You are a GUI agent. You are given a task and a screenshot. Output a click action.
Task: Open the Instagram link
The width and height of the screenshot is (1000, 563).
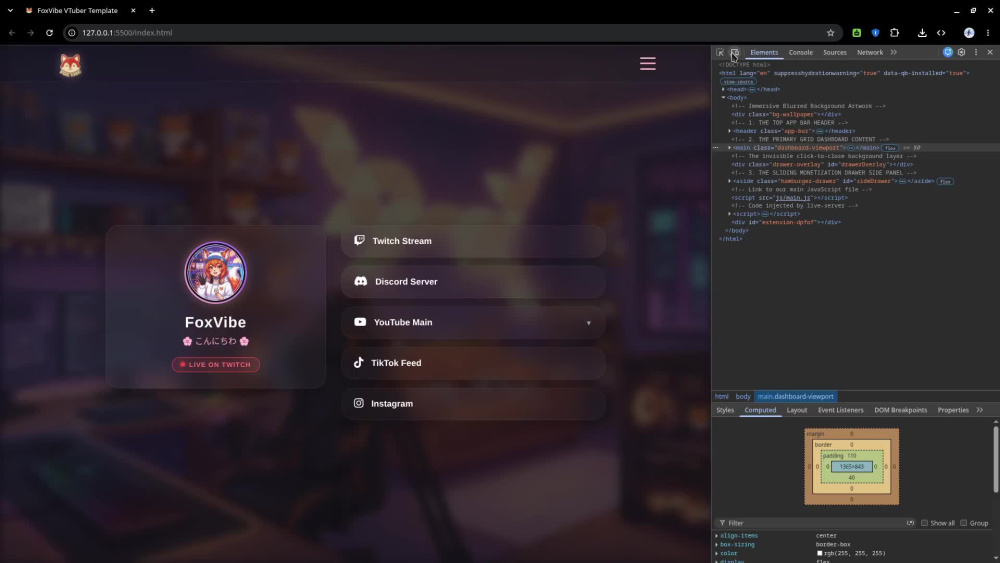pos(473,404)
